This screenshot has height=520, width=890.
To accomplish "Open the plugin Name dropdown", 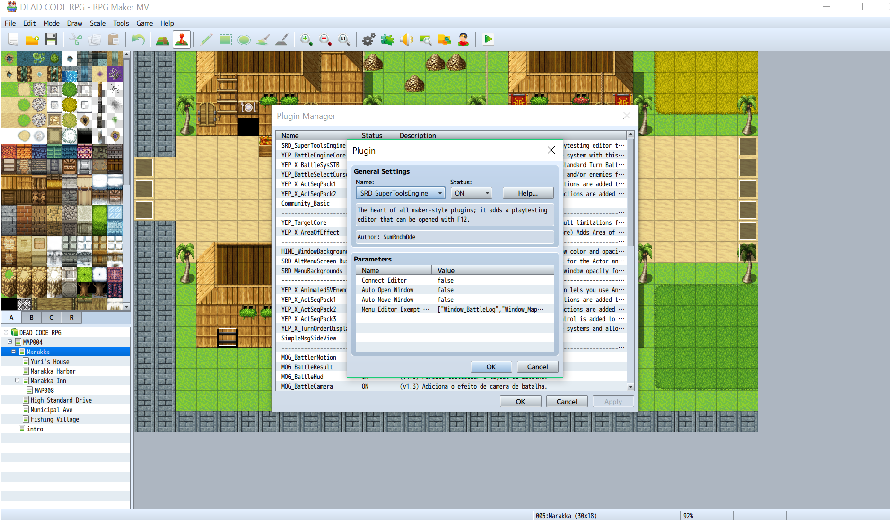I will pos(401,193).
